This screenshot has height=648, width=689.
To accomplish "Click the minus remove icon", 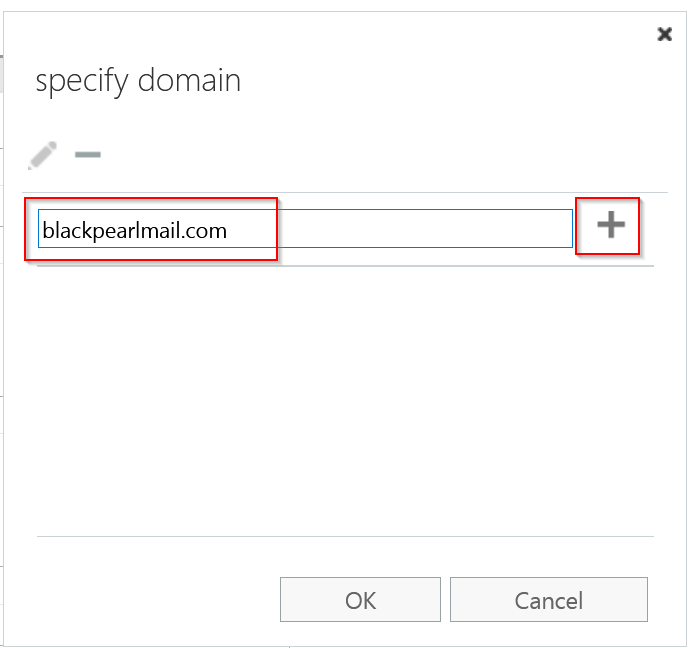I will (x=88, y=155).
